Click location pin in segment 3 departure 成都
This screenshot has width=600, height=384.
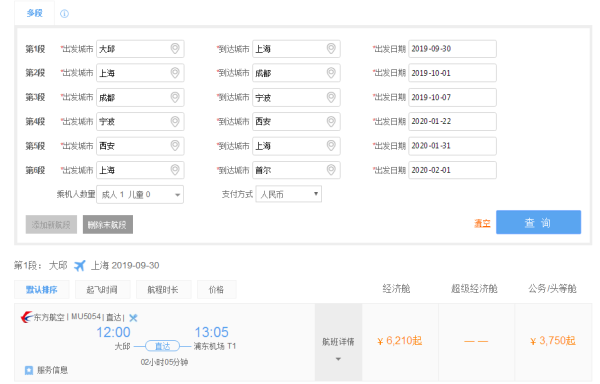tap(175, 97)
